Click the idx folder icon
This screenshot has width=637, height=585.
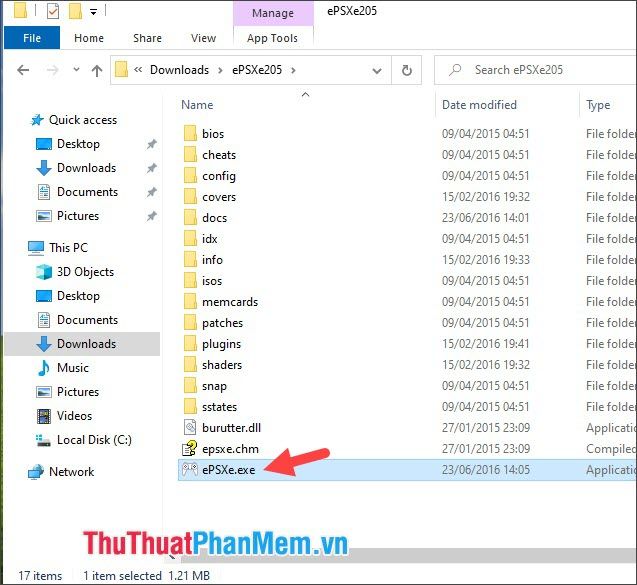coord(190,238)
